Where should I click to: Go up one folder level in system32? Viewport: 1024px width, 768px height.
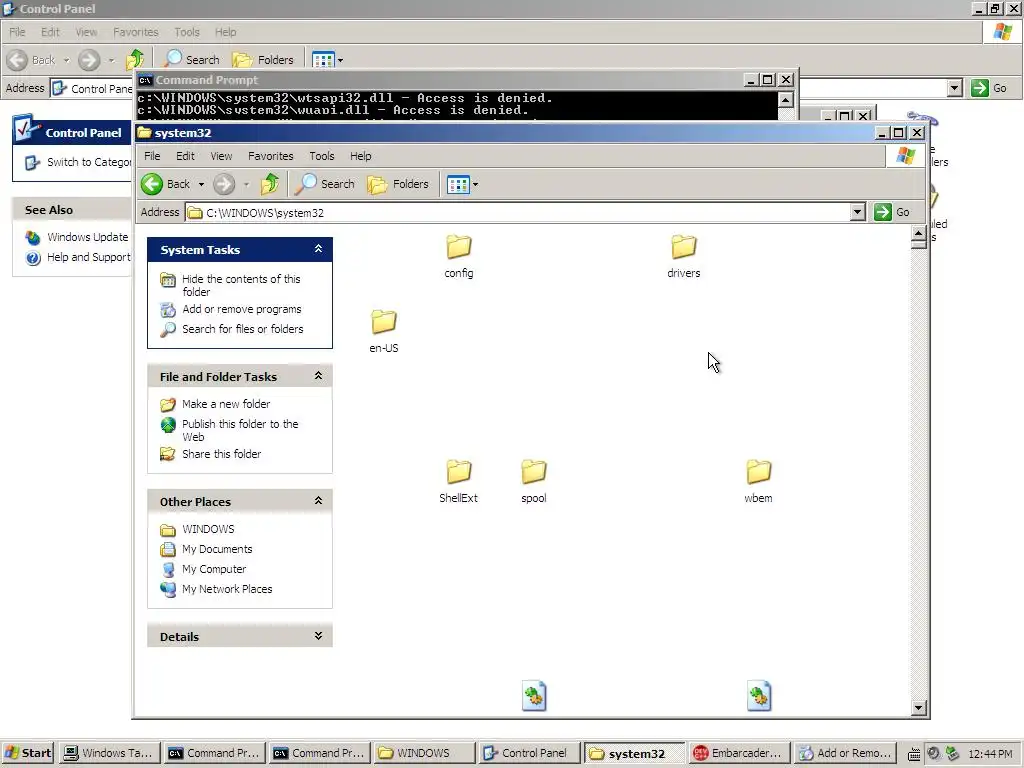[270, 184]
